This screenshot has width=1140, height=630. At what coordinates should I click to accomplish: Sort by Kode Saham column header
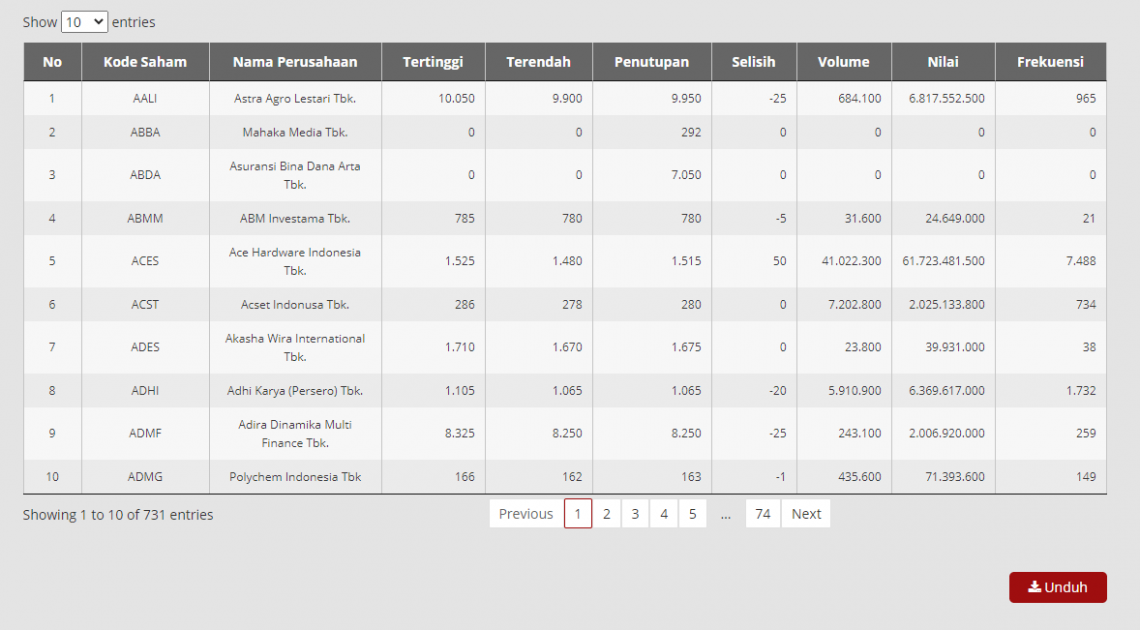[145, 62]
